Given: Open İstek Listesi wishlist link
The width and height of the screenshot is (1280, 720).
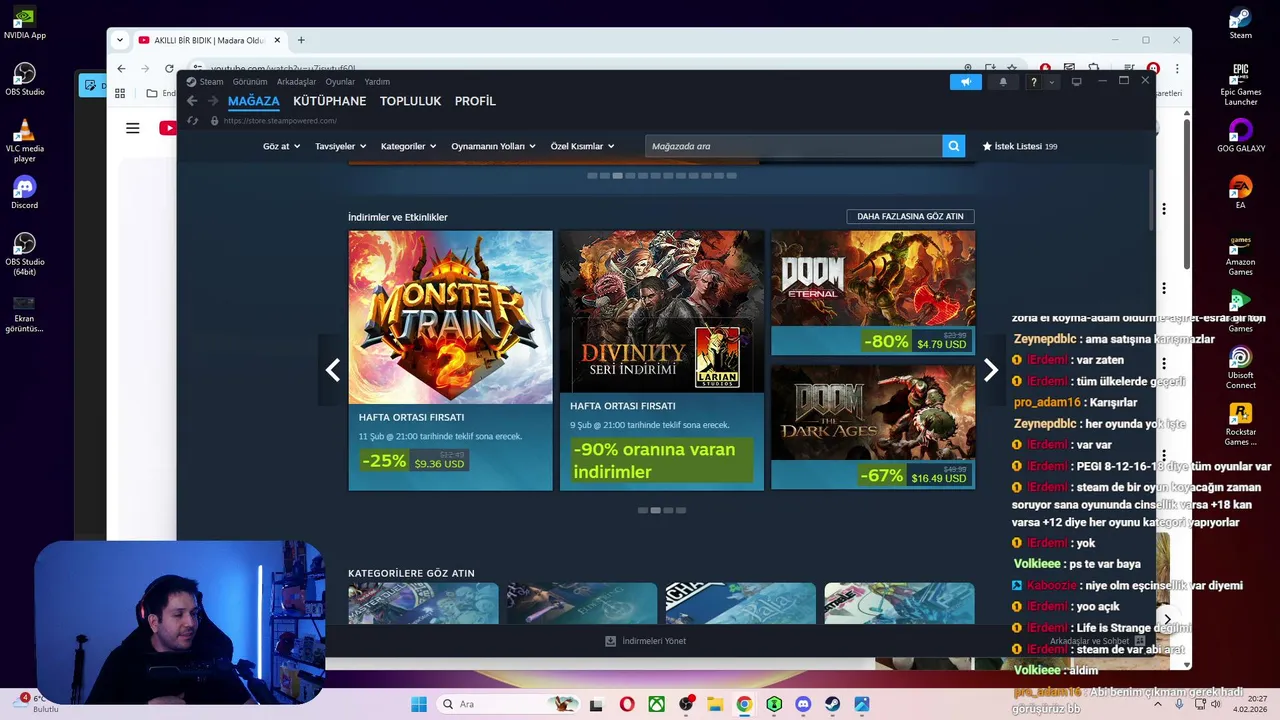Looking at the screenshot, I should [1020, 146].
